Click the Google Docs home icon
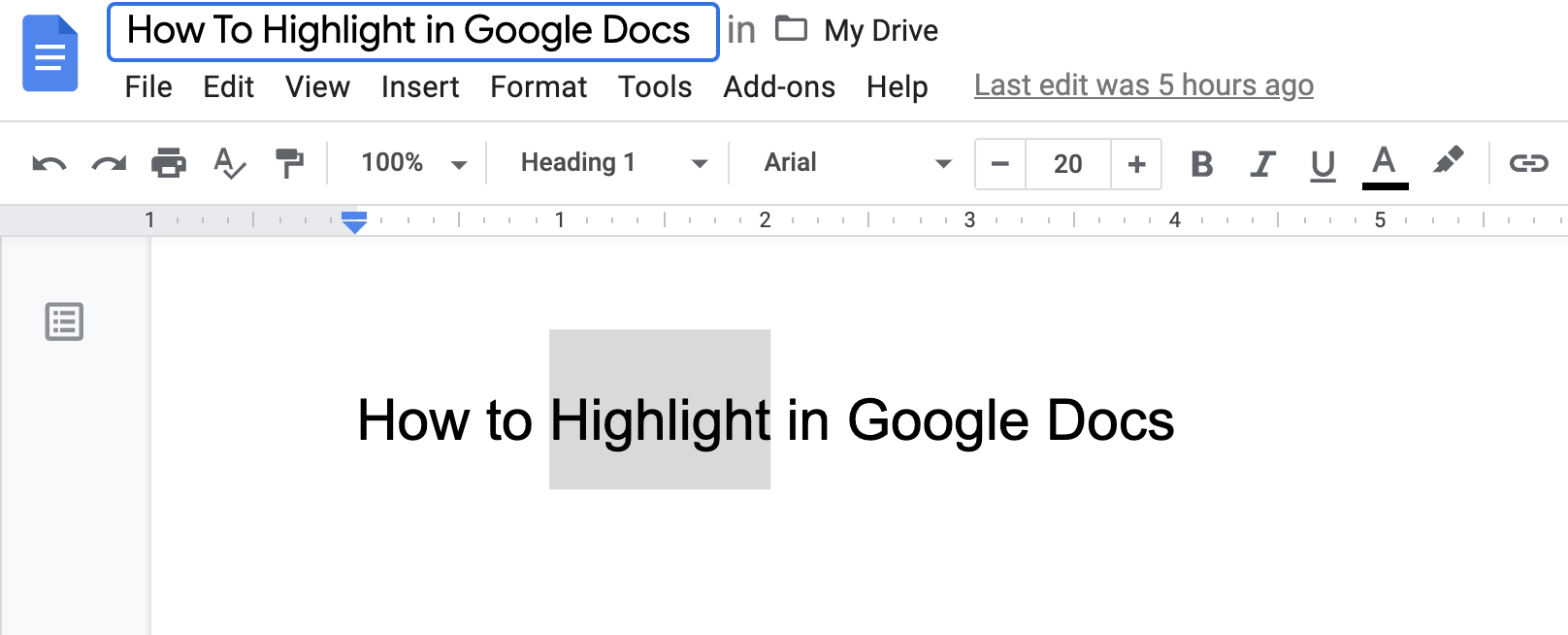This screenshot has width=1568, height=635. tap(49, 53)
